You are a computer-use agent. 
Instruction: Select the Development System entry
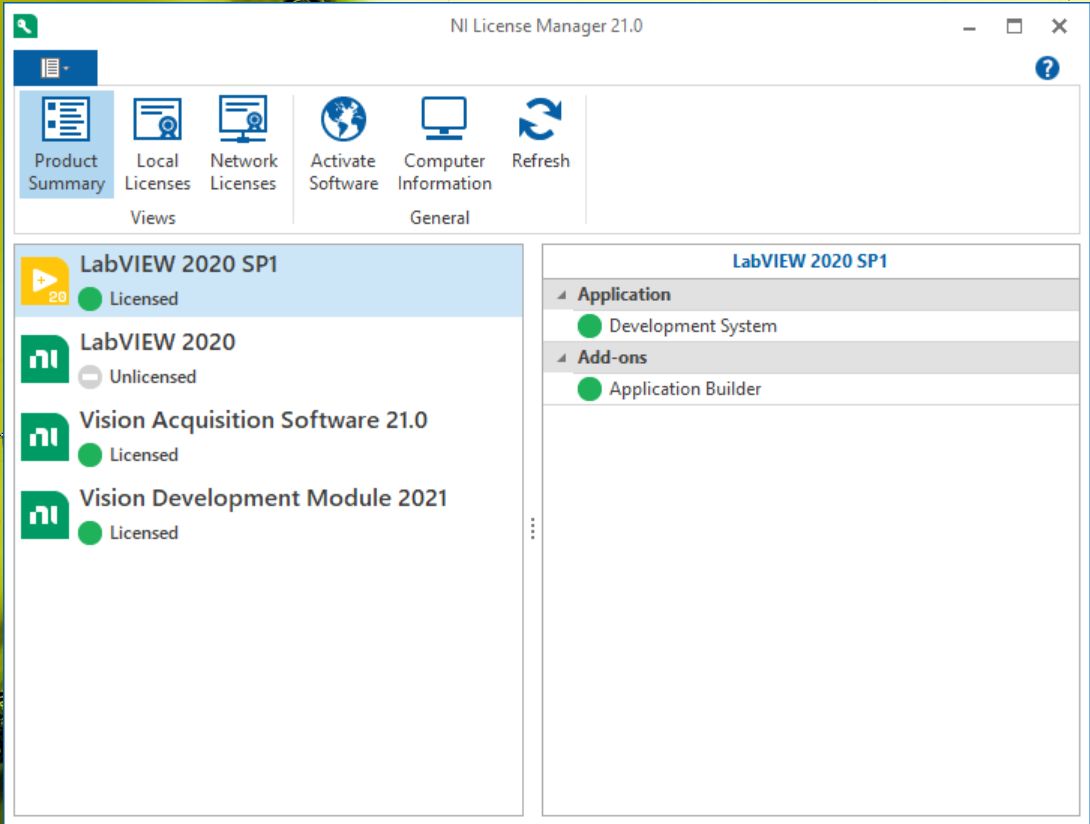(811, 325)
